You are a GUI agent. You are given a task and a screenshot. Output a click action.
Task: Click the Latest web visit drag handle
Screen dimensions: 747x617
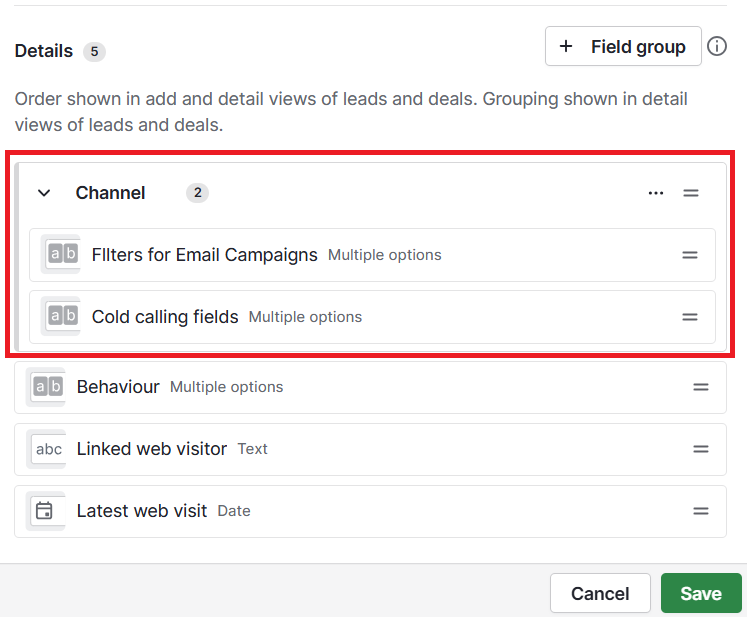(x=701, y=511)
